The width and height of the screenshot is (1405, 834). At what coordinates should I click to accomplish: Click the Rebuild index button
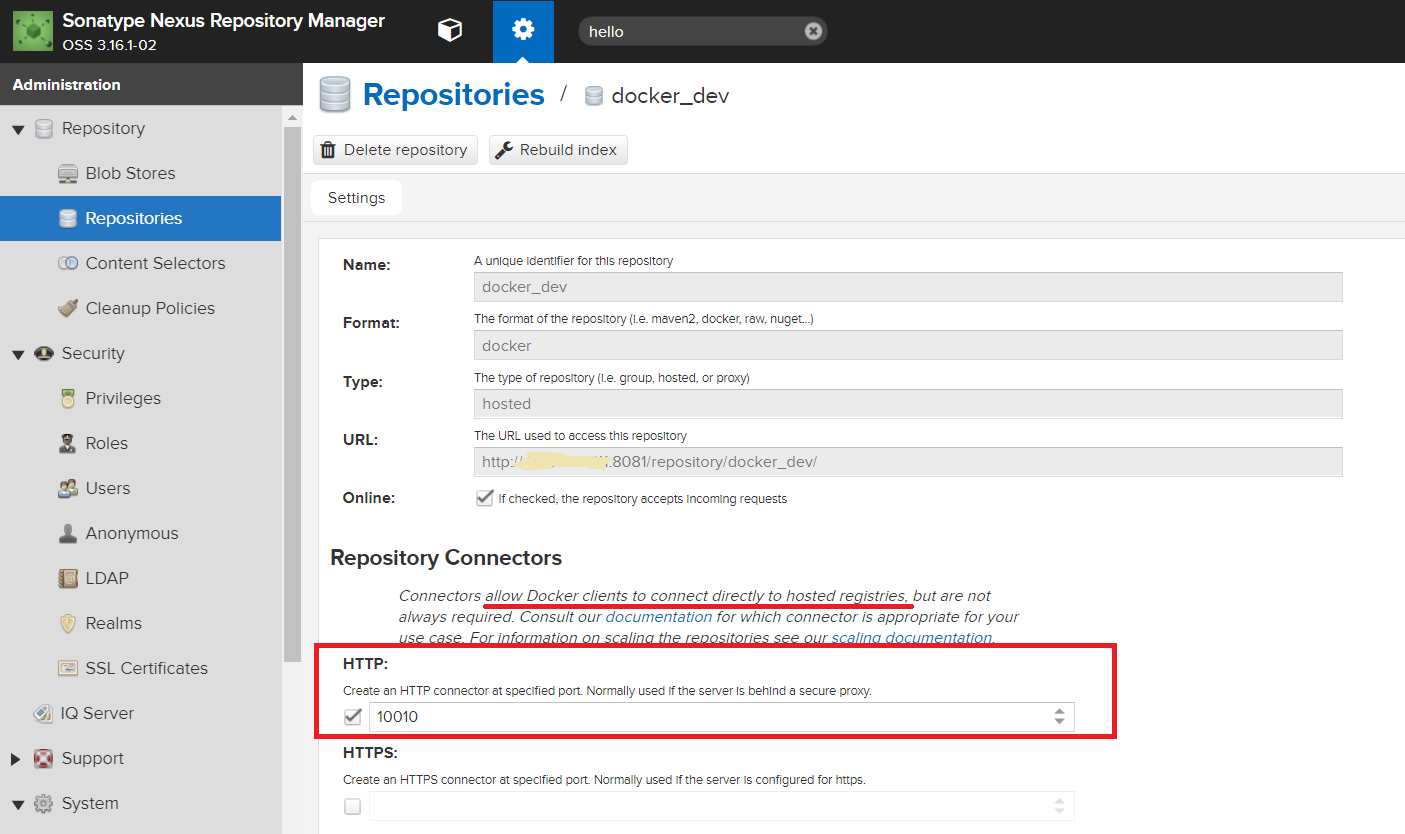(x=558, y=150)
